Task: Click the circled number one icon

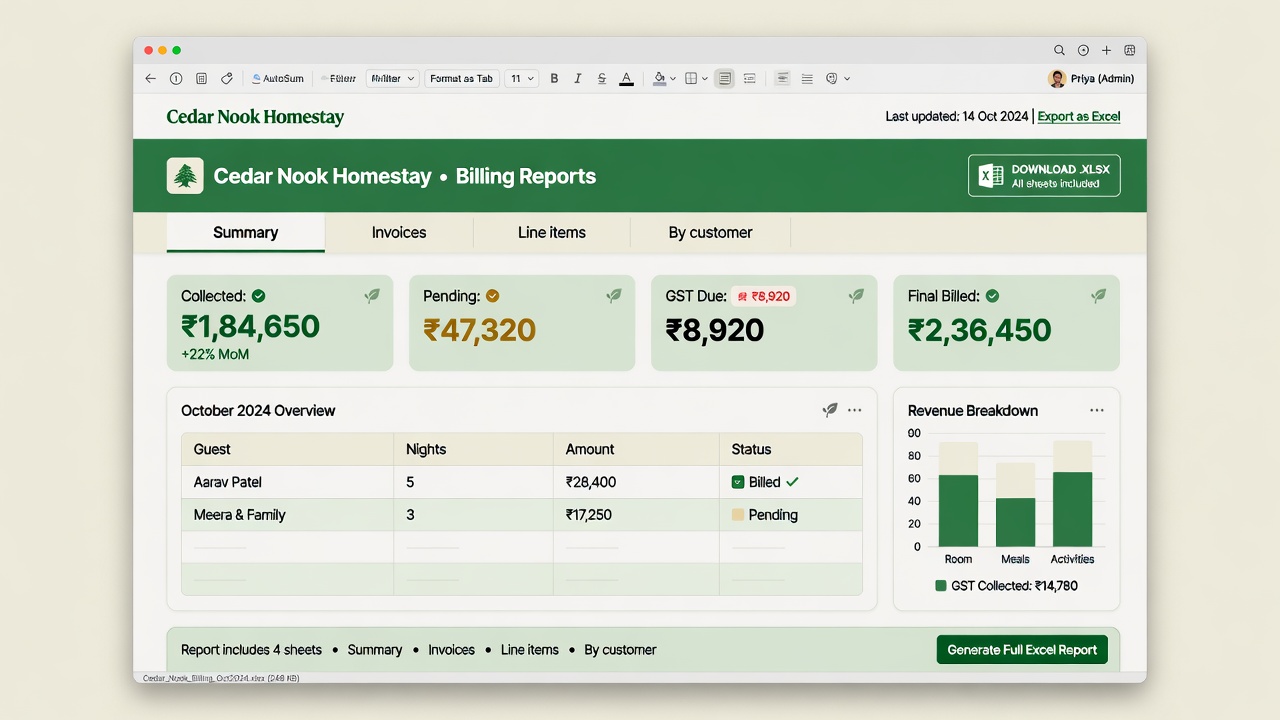Action: [x=176, y=78]
